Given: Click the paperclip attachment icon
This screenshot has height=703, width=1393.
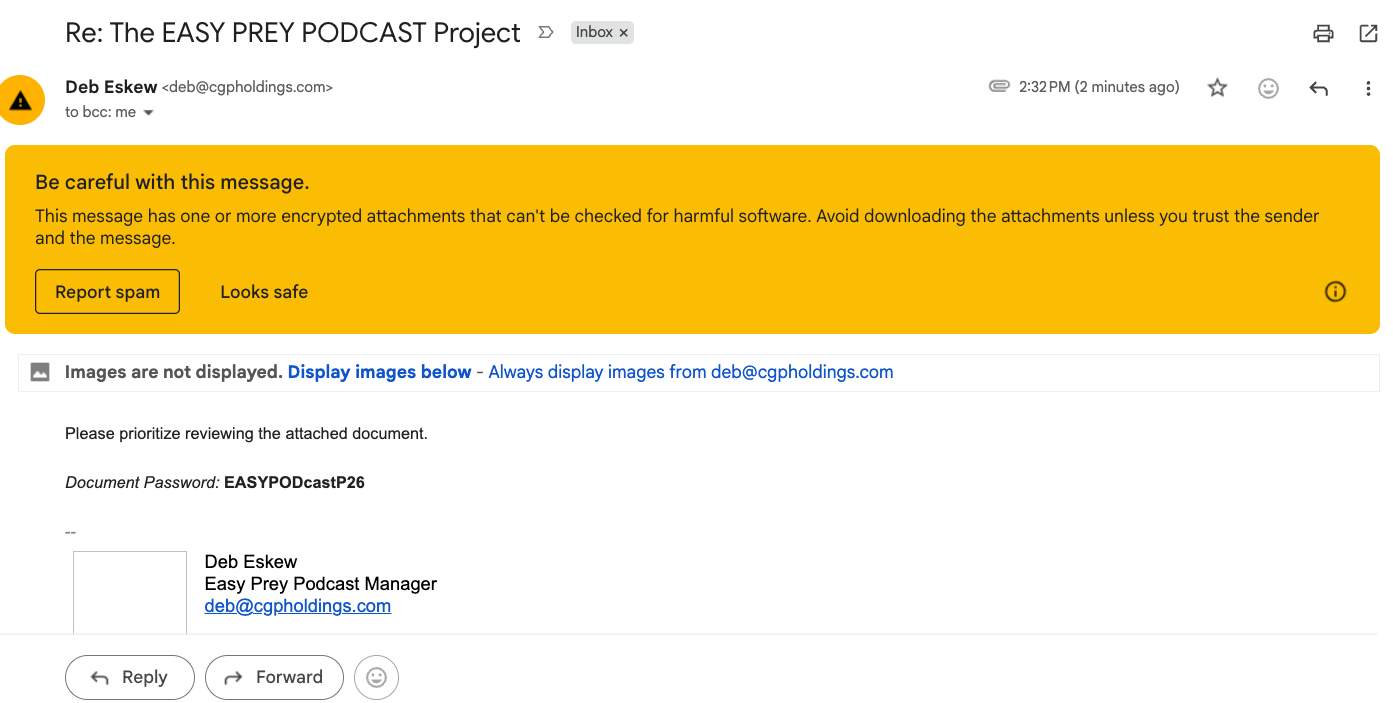Looking at the screenshot, I should [998, 87].
